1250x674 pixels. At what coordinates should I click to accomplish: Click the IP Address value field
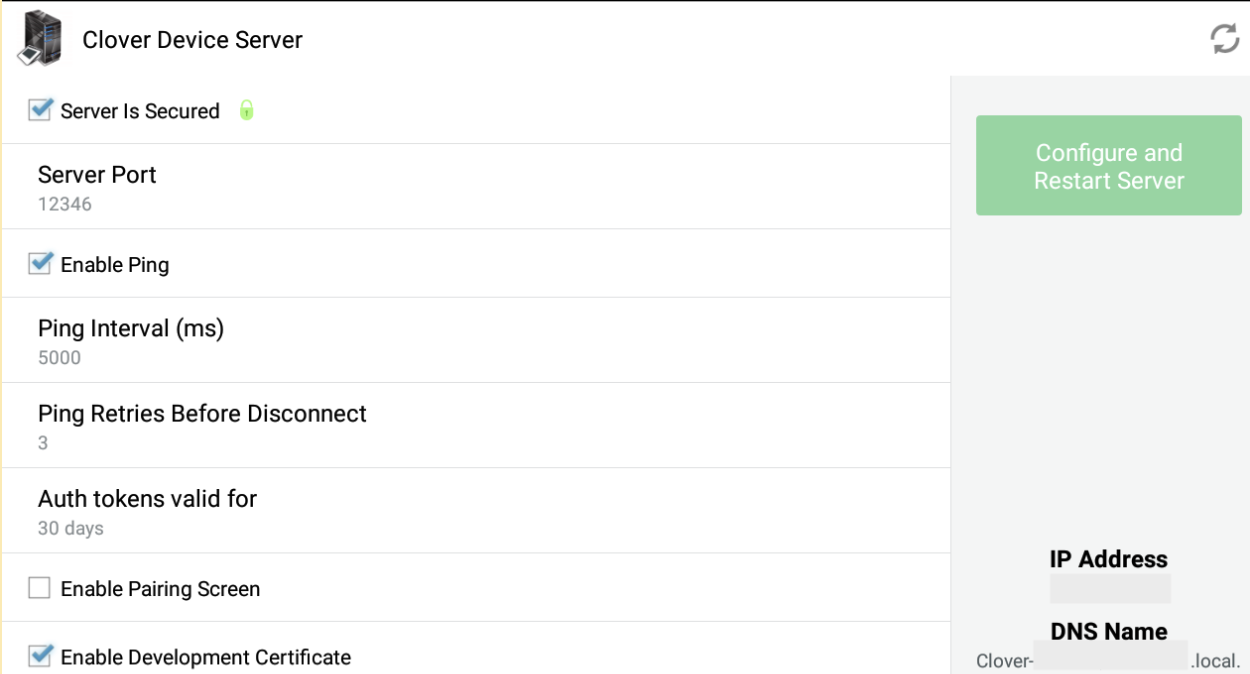point(1110,588)
